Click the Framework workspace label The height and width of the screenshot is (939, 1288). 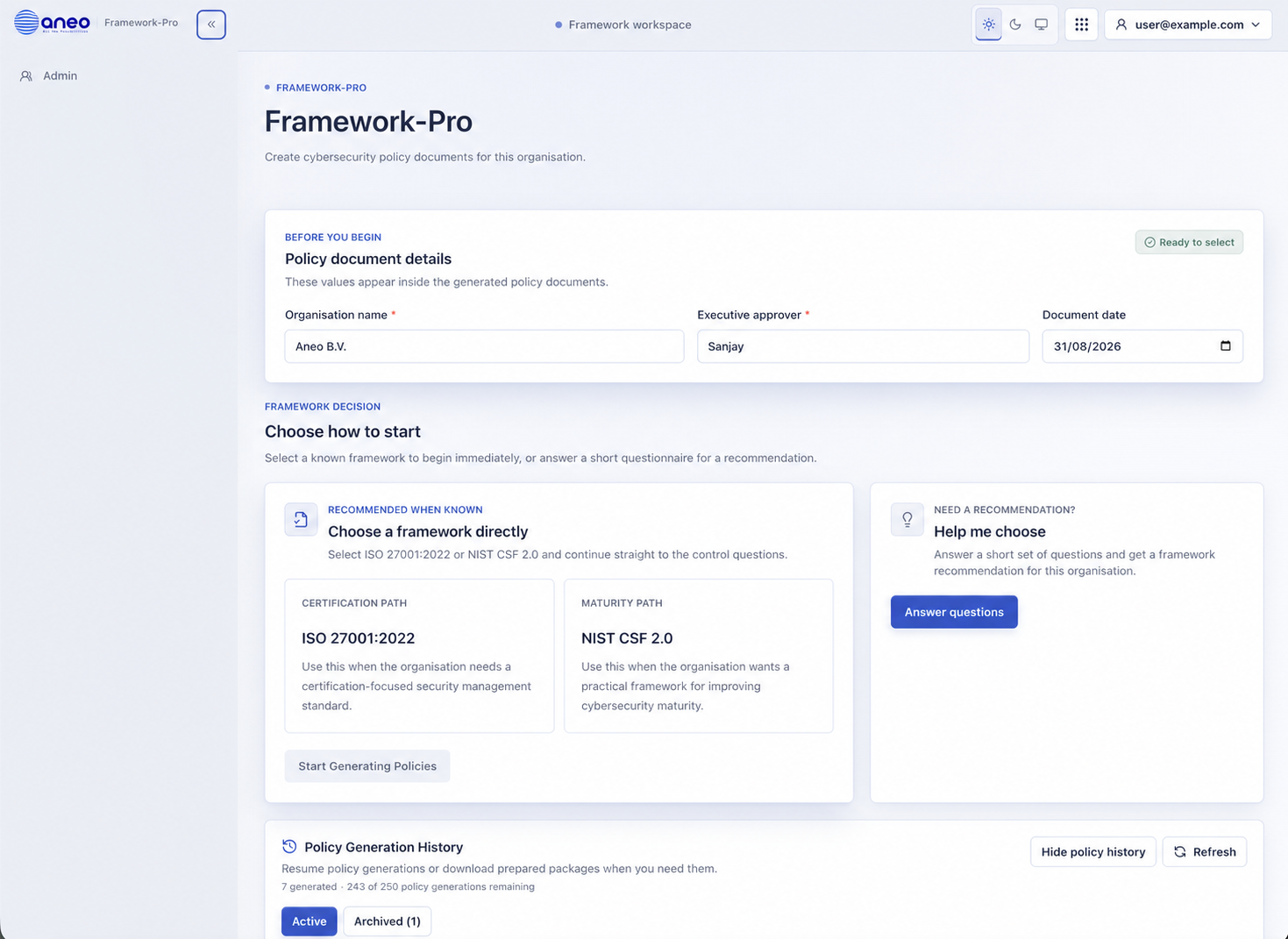630,25
